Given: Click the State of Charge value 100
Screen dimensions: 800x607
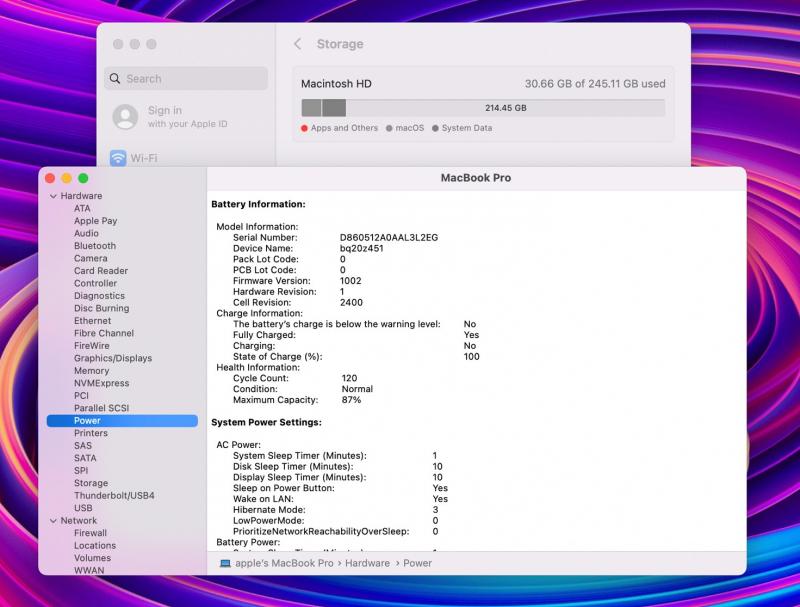Looking at the screenshot, I should coord(471,357).
